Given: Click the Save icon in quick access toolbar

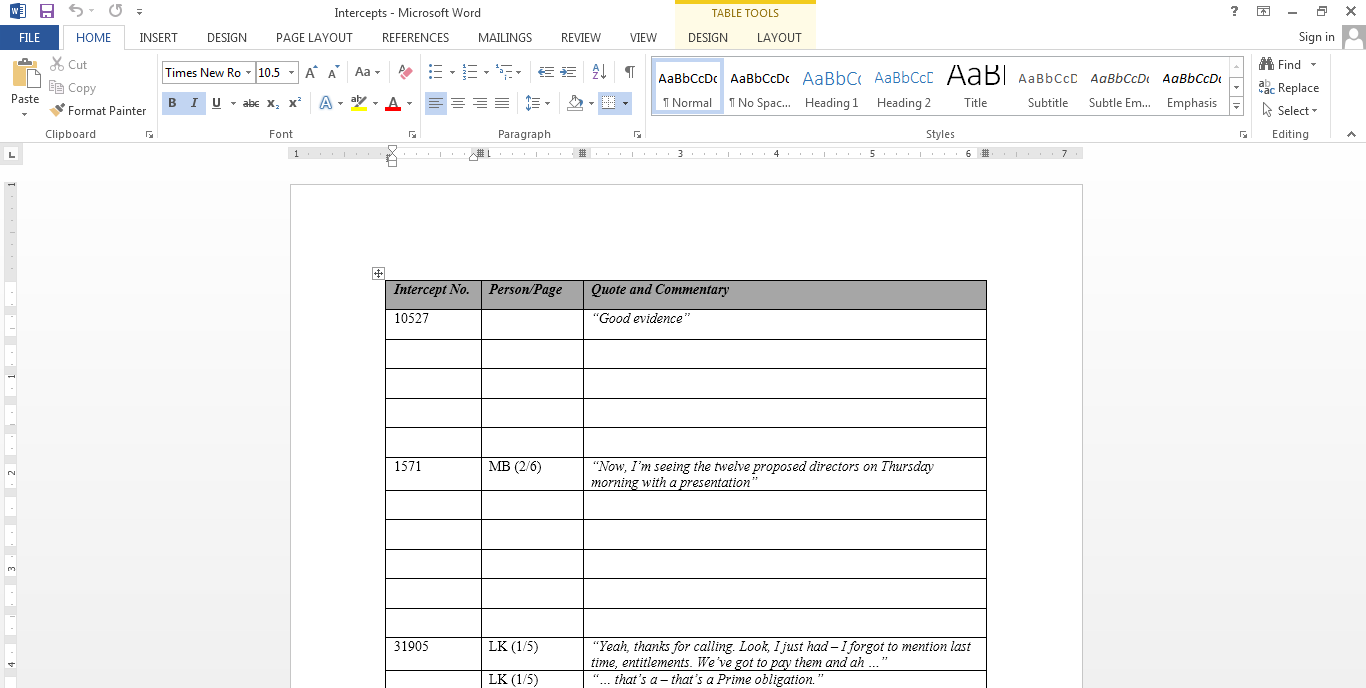Looking at the screenshot, I should [x=46, y=12].
